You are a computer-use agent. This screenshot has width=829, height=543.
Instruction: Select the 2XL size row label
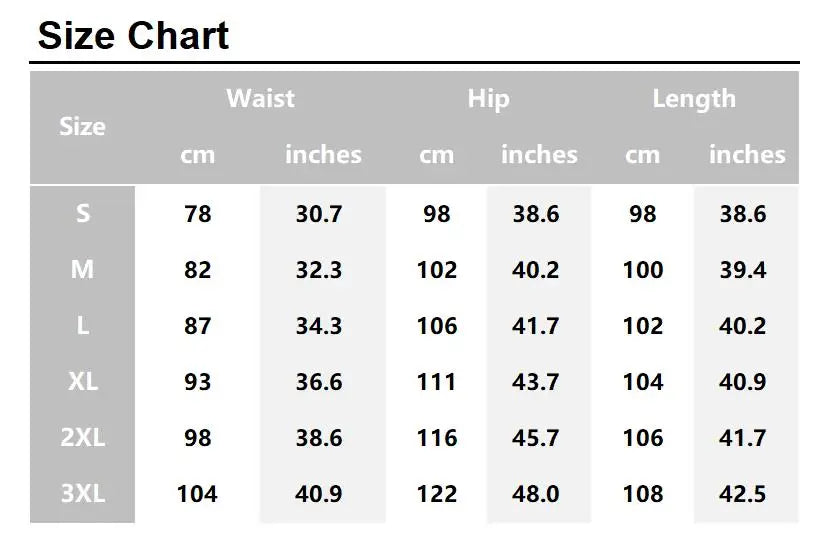point(82,438)
